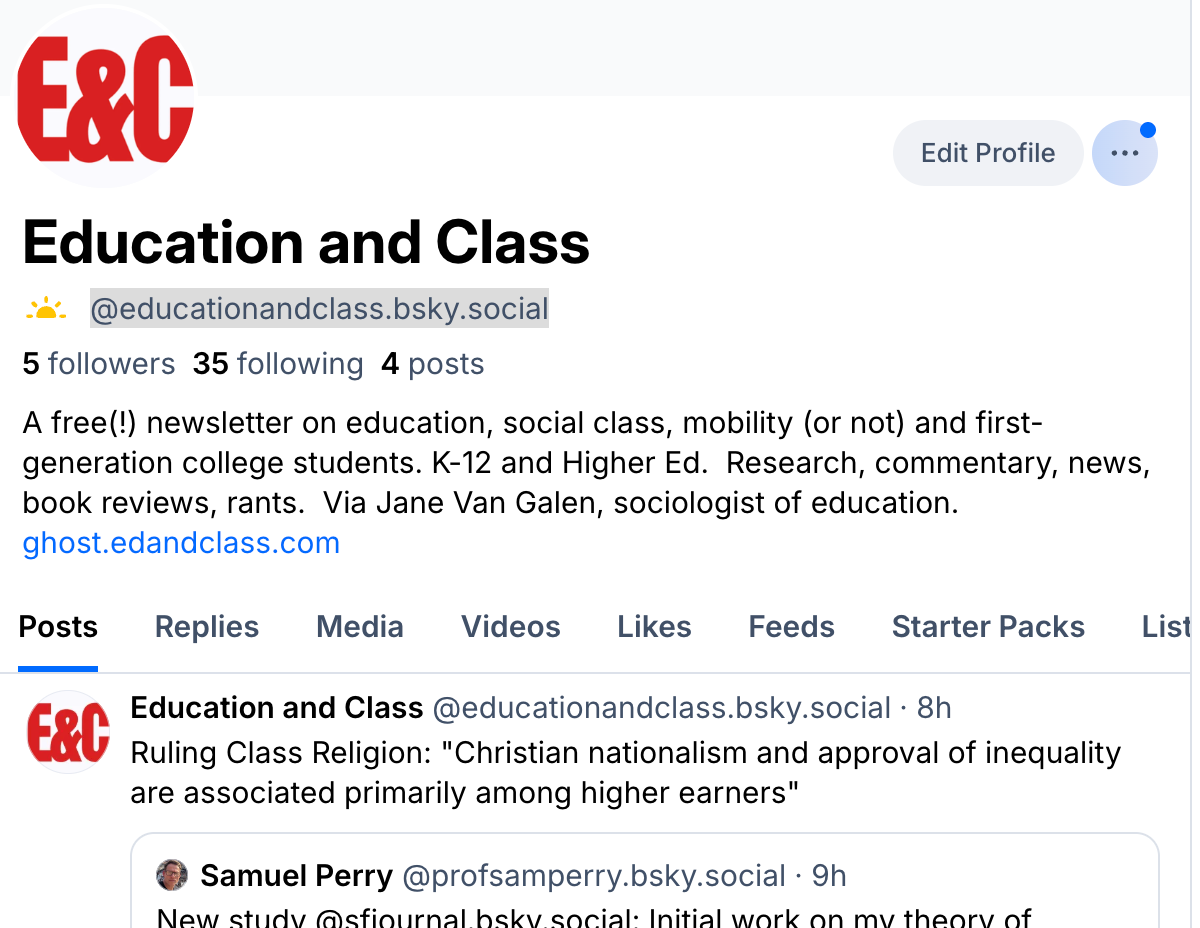Open the Videos tab
Viewport: 1200px width, 928px height.
pos(510,627)
